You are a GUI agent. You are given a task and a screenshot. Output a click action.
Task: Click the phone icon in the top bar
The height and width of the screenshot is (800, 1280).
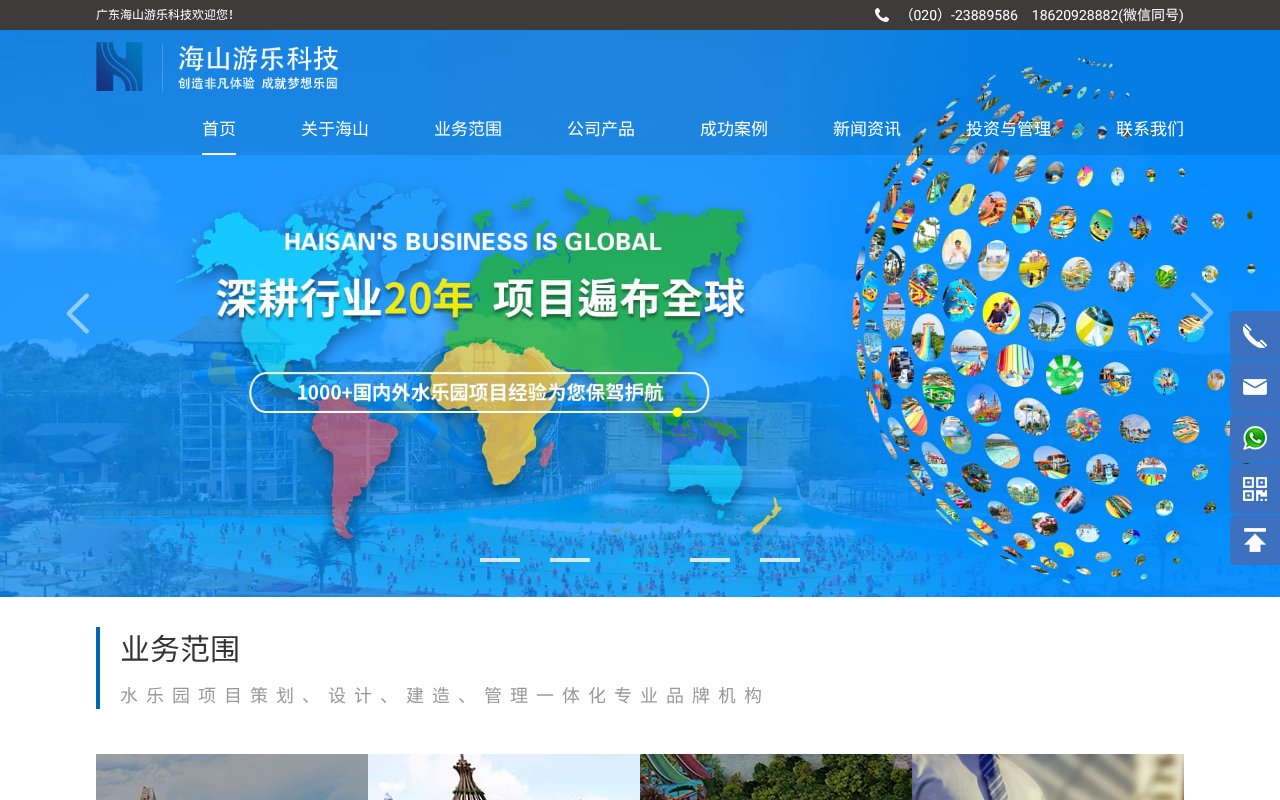881,15
